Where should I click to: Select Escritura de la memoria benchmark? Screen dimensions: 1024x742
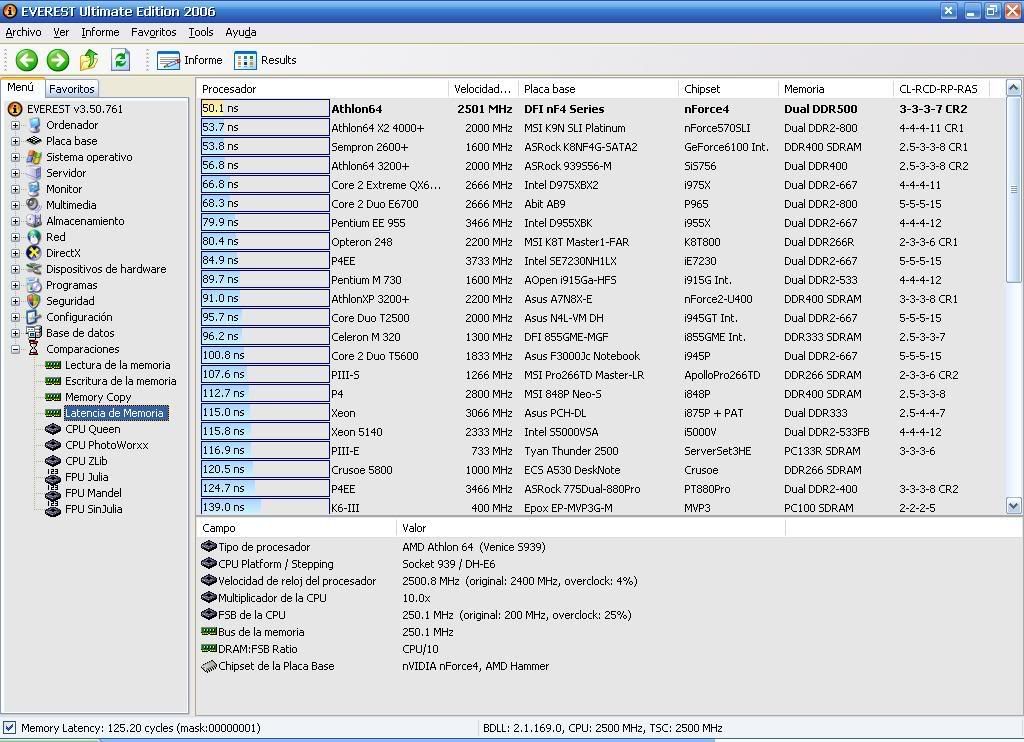[121, 381]
